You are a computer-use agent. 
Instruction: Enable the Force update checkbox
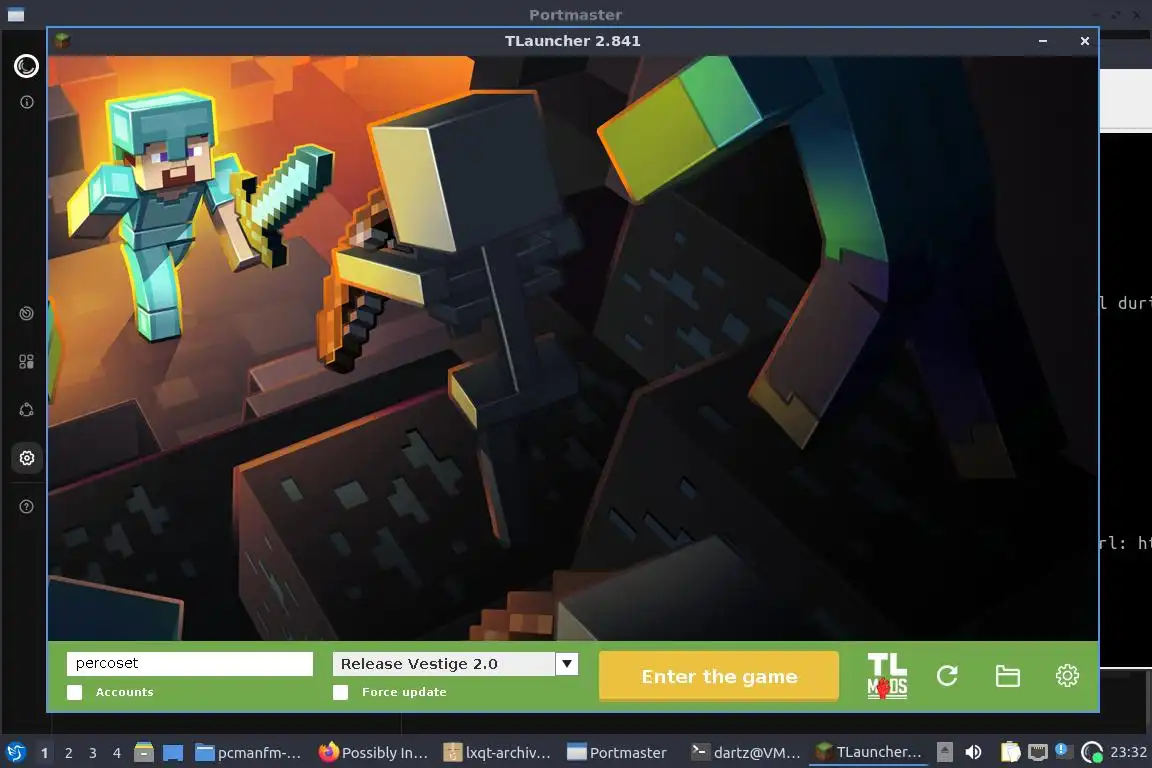340,692
